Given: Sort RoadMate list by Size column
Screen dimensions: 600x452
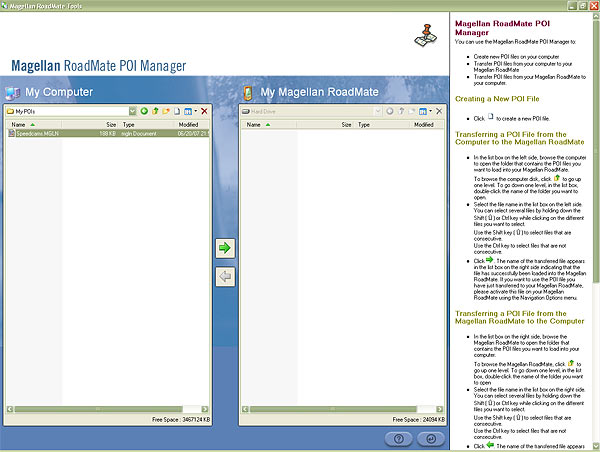Looking at the screenshot, I should [325, 124].
